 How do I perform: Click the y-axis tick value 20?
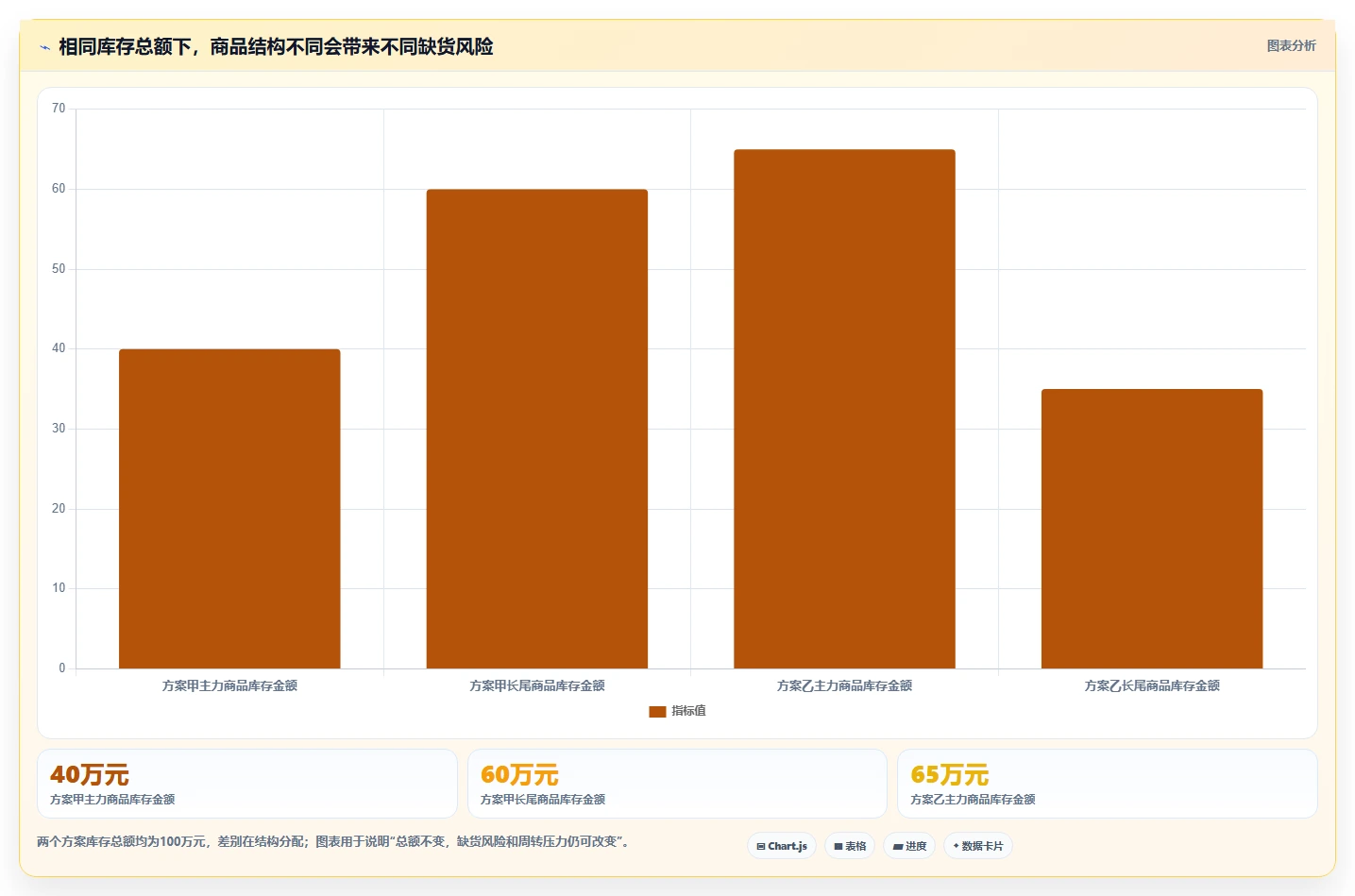pyautogui.click(x=59, y=509)
